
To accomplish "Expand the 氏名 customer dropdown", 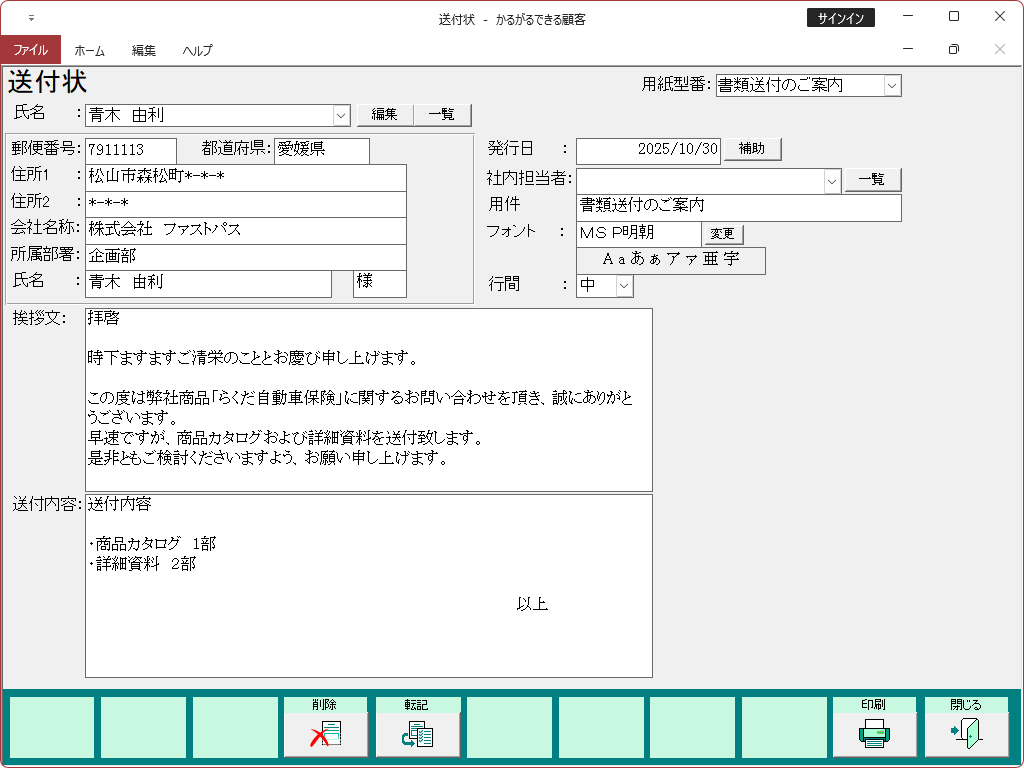I will [341, 115].
